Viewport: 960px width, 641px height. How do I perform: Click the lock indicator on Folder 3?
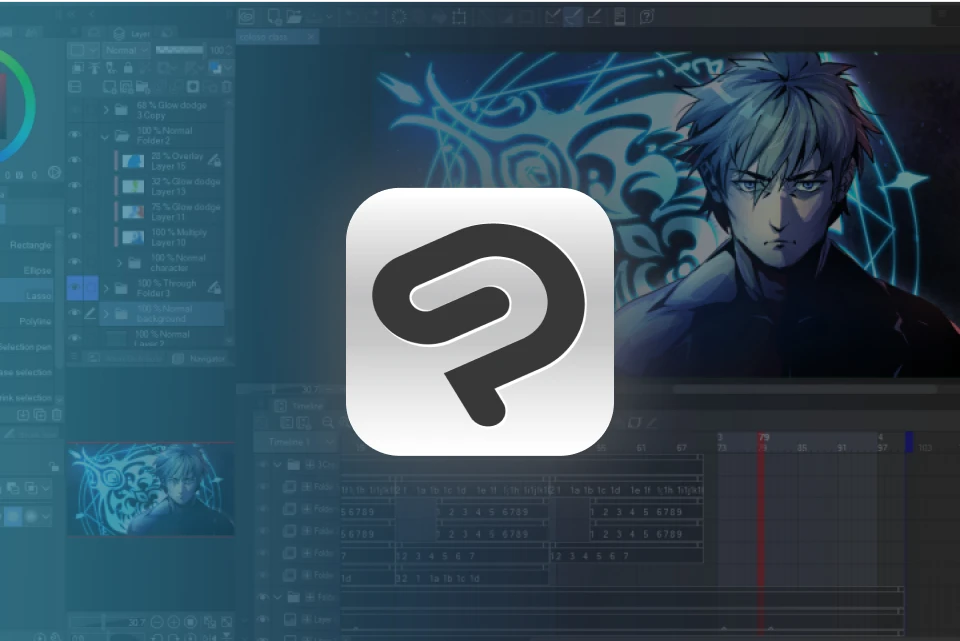(214, 288)
